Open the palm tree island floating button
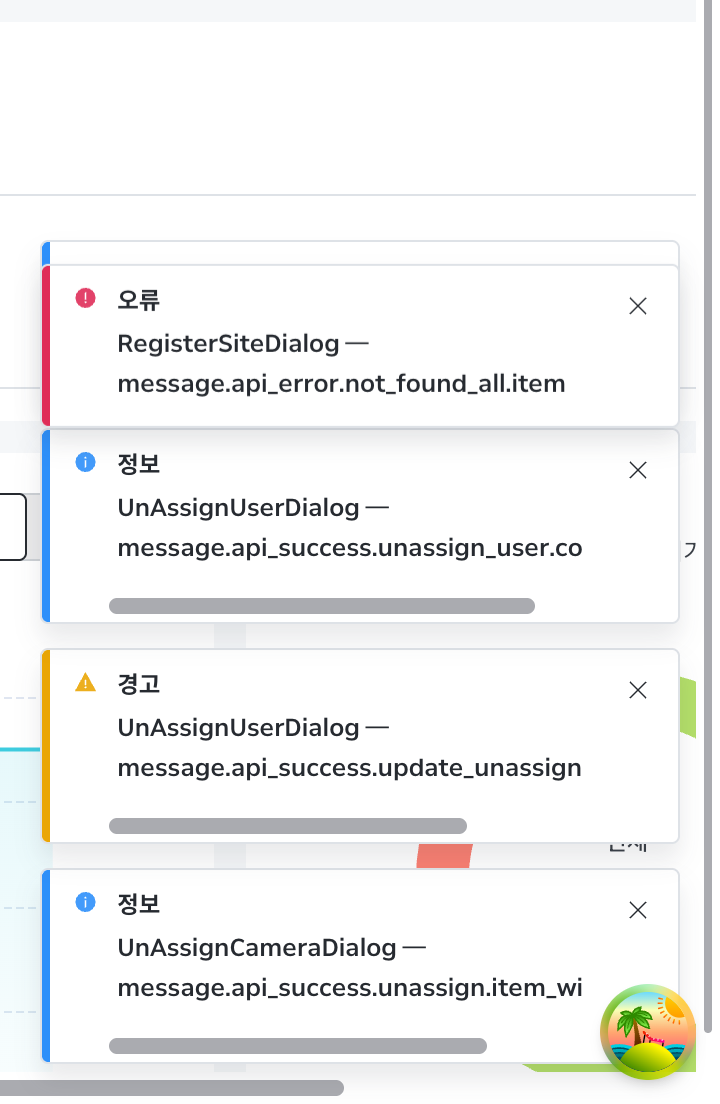The image size is (720, 1104). (648, 1032)
